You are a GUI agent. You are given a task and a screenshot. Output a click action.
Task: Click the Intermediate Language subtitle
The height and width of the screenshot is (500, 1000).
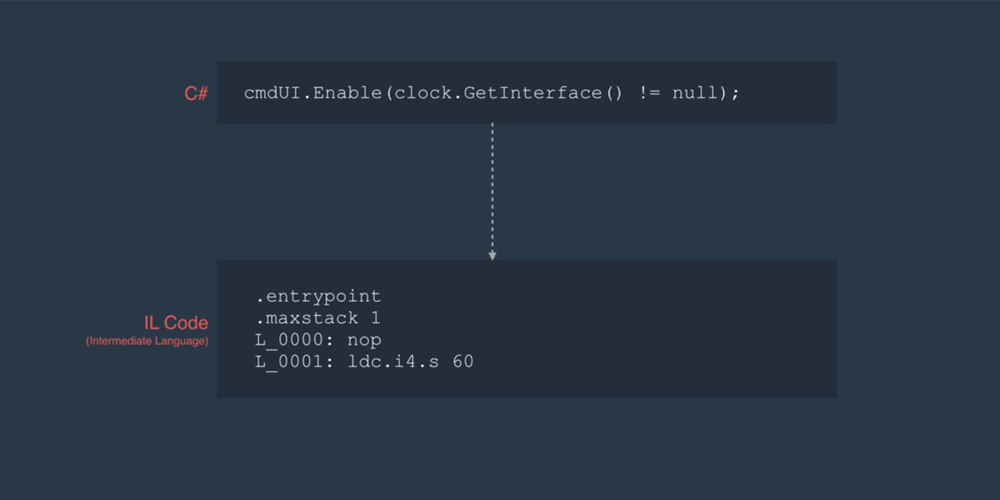147,341
